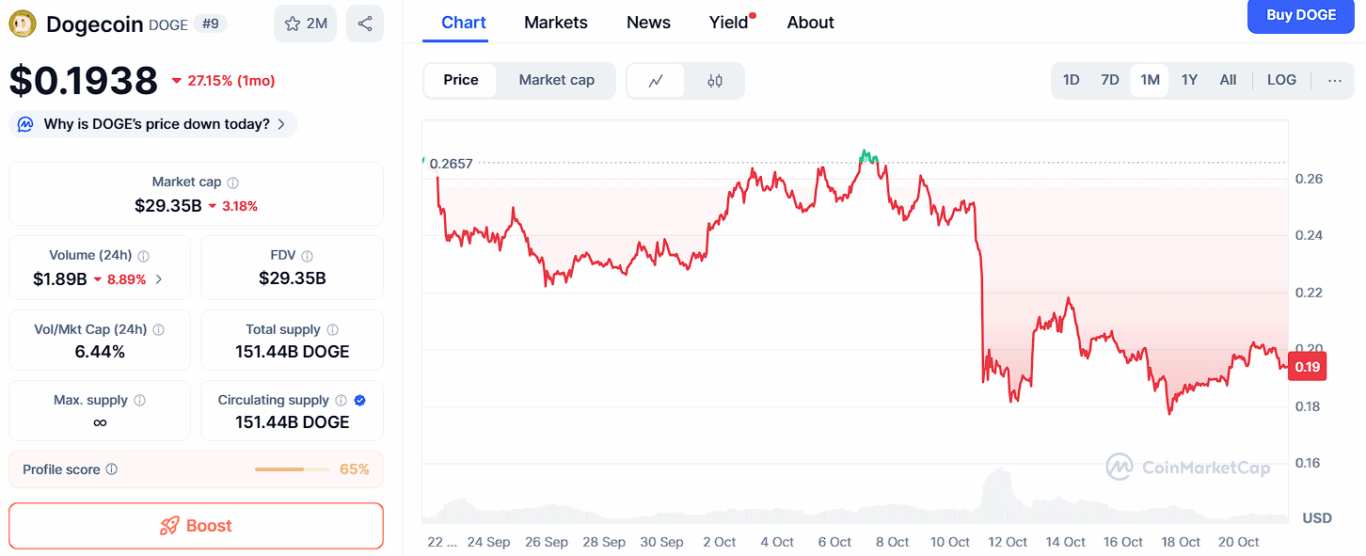
Task: Click the share icon button
Action: 365,23
